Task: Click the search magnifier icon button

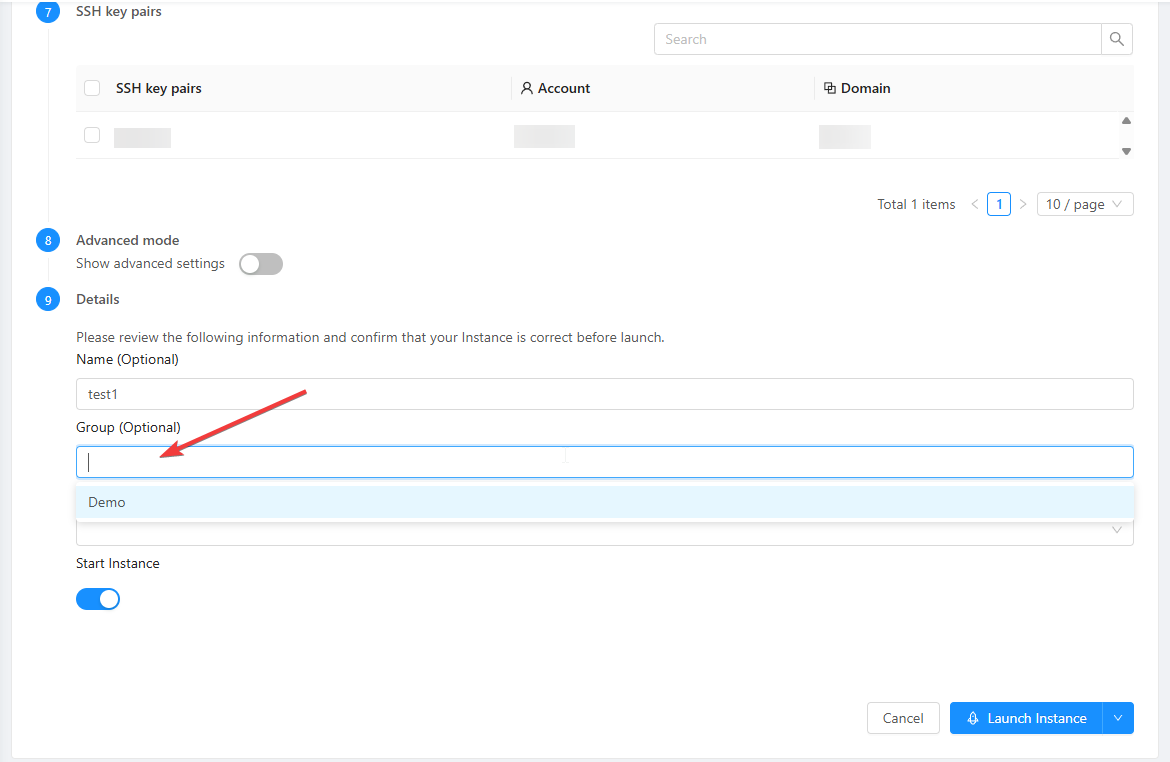Action: (x=1117, y=39)
